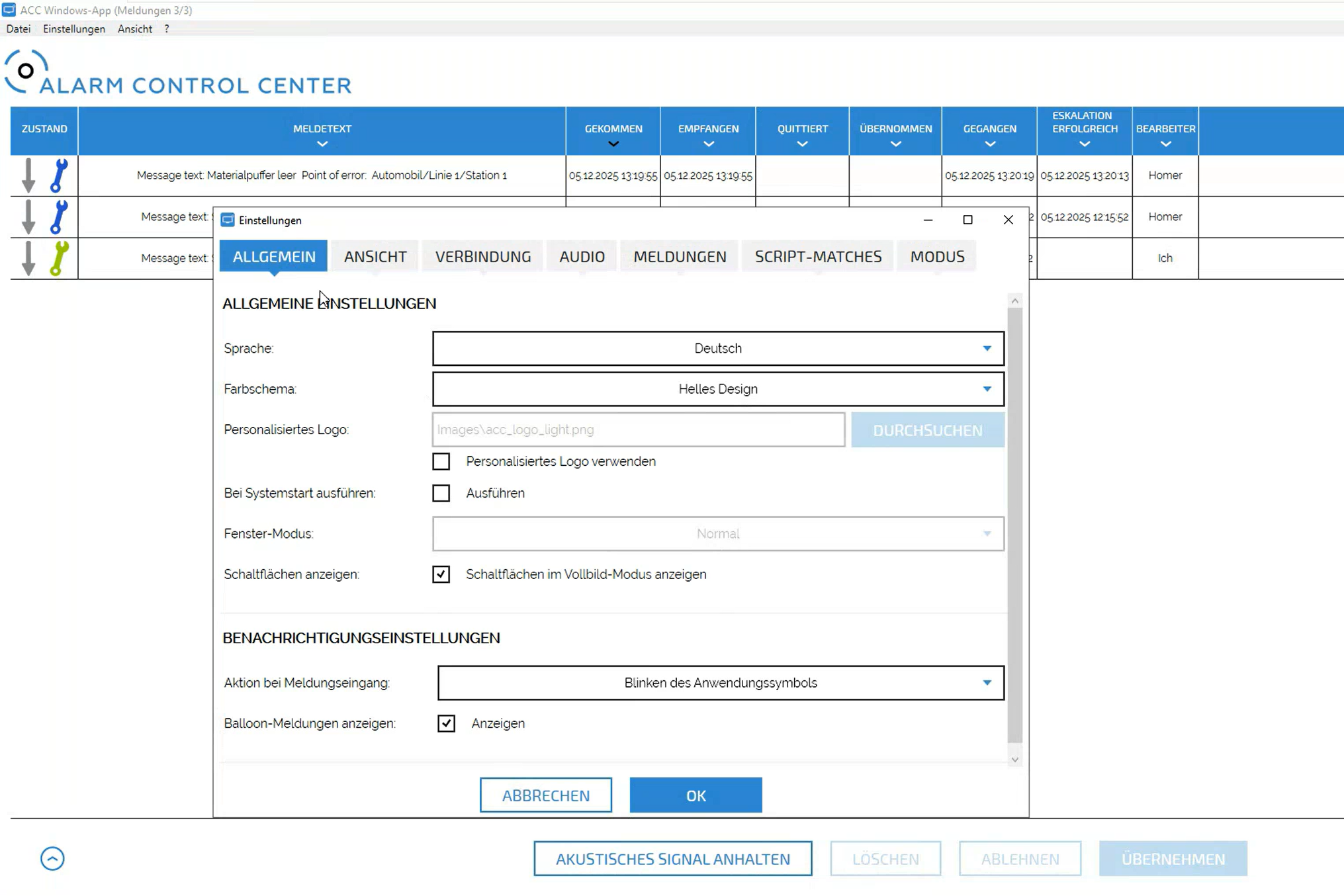
Task: Click the Einstellungen dialog title icon
Action: pos(228,220)
